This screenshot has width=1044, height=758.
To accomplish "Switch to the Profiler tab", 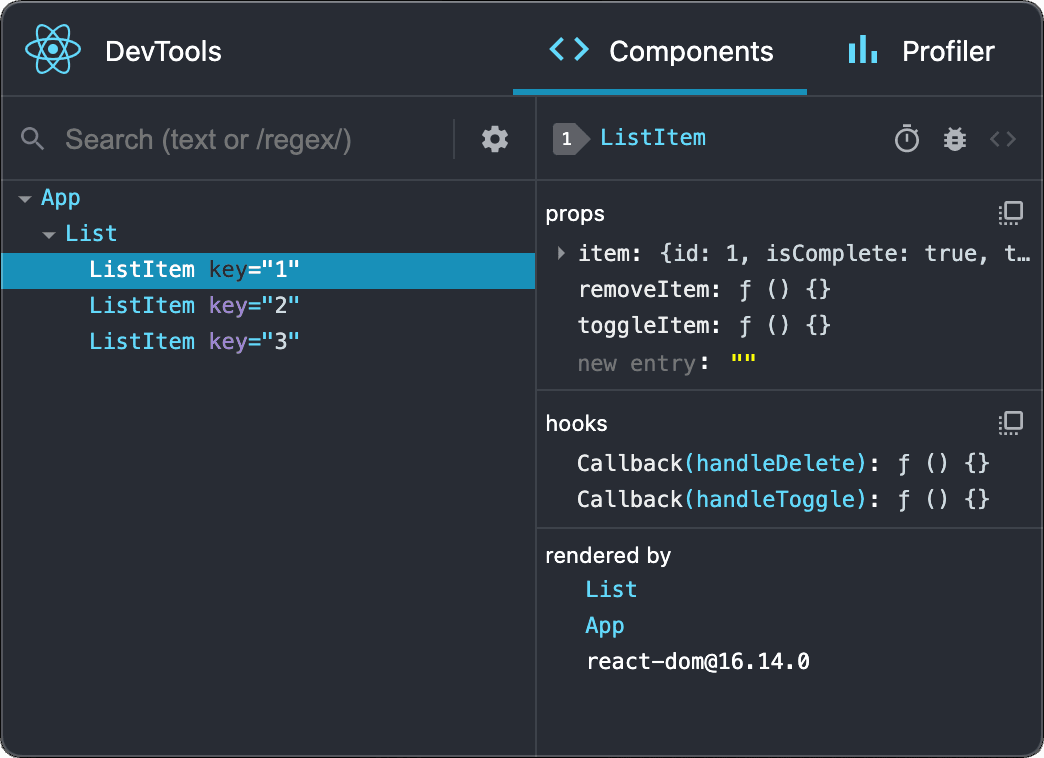I will tap(921, 51).
